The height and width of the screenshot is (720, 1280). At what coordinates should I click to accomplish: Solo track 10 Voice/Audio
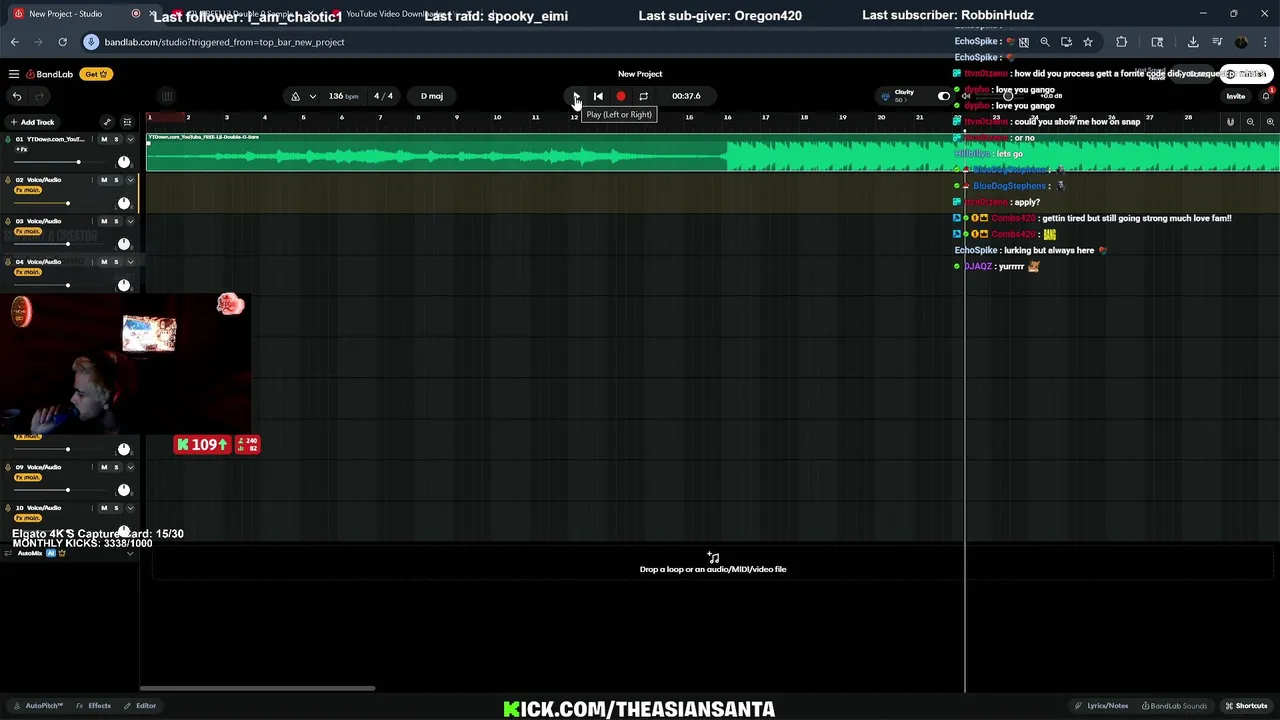pos(116,508)
